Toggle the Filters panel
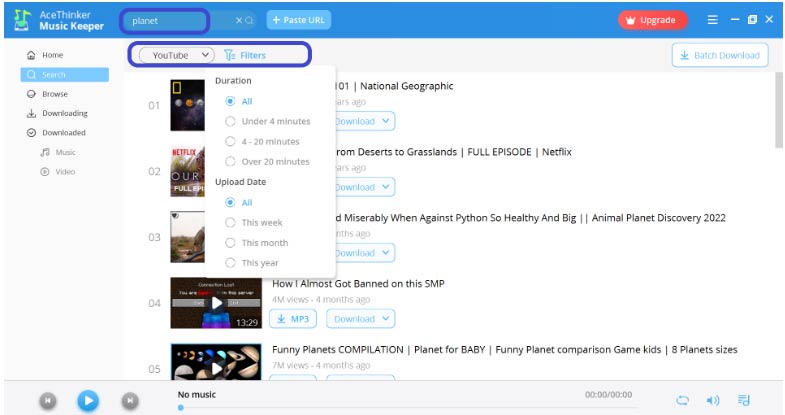 point(245,55)
